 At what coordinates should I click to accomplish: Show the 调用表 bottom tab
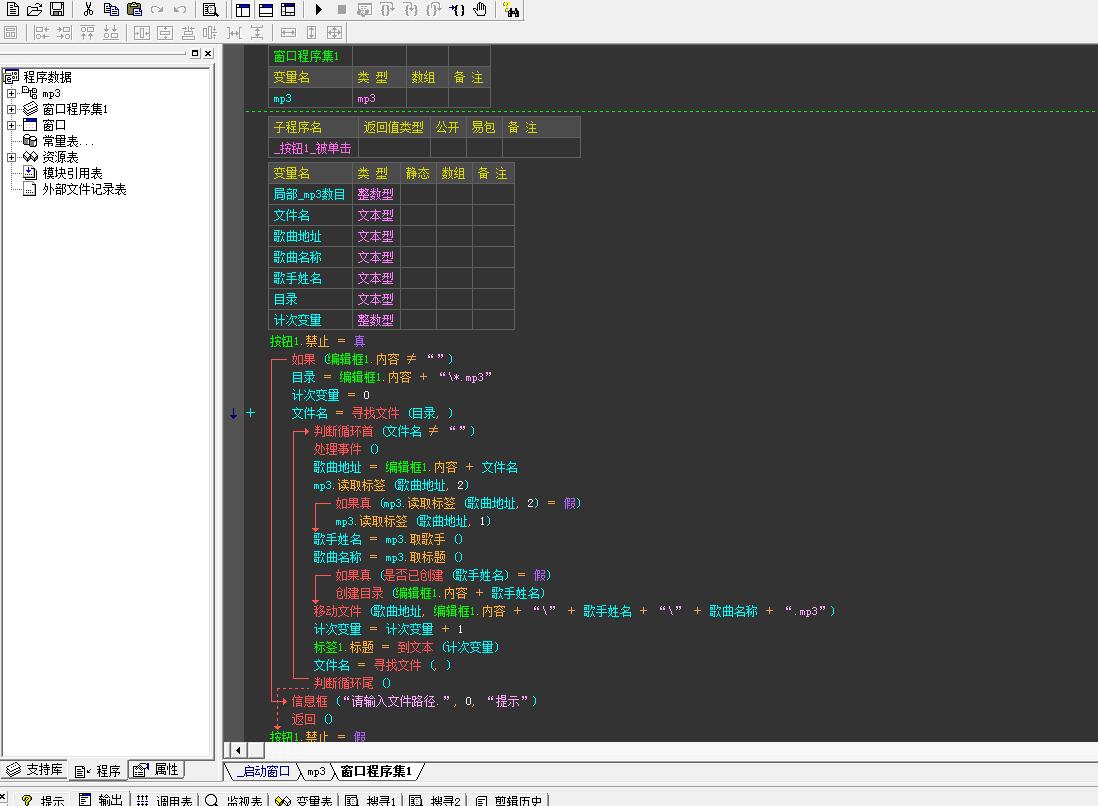[x=165, y=800]
